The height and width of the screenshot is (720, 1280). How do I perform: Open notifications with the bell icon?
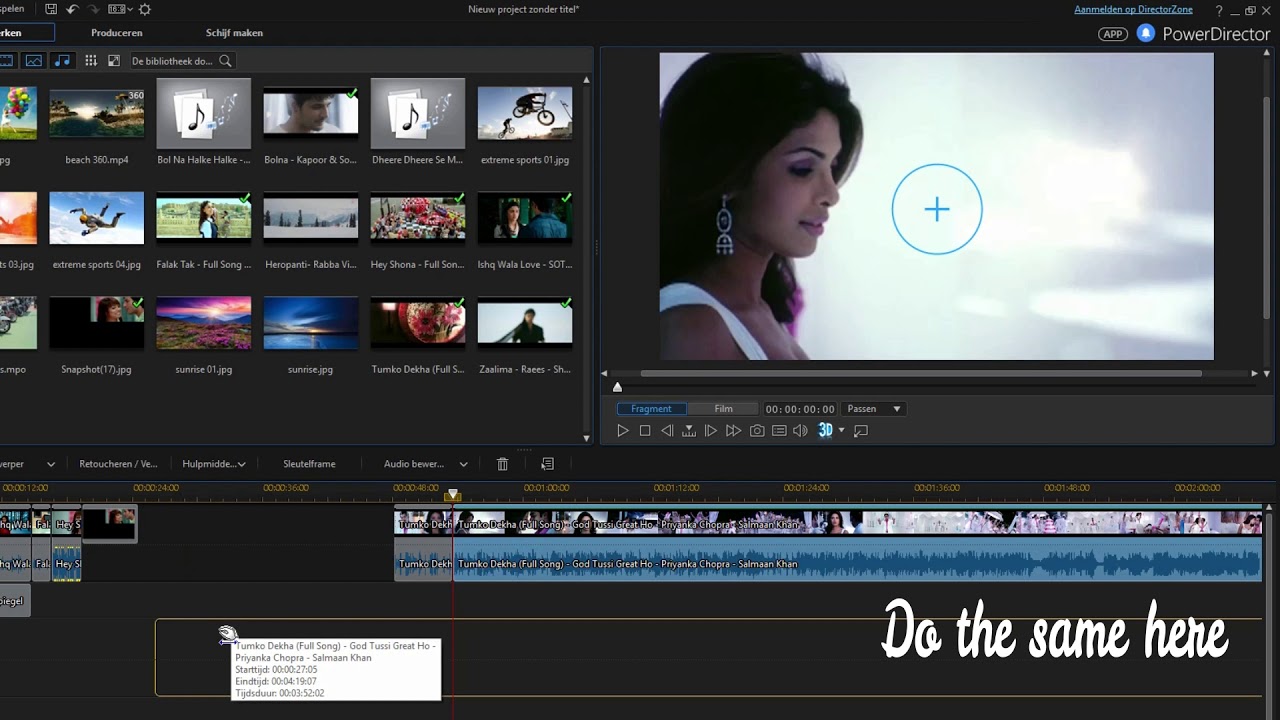[1146, 33]
